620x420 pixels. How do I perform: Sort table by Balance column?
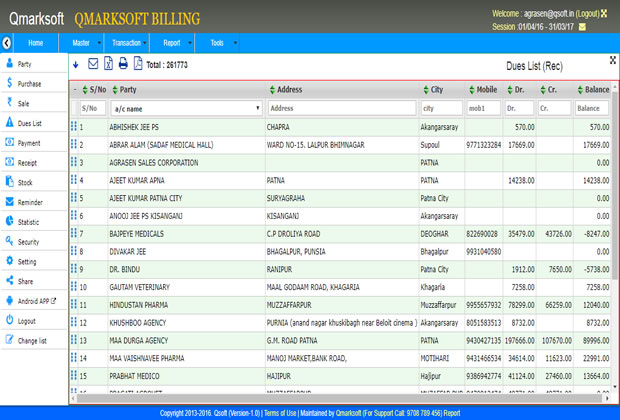click(x=580, y=90)
